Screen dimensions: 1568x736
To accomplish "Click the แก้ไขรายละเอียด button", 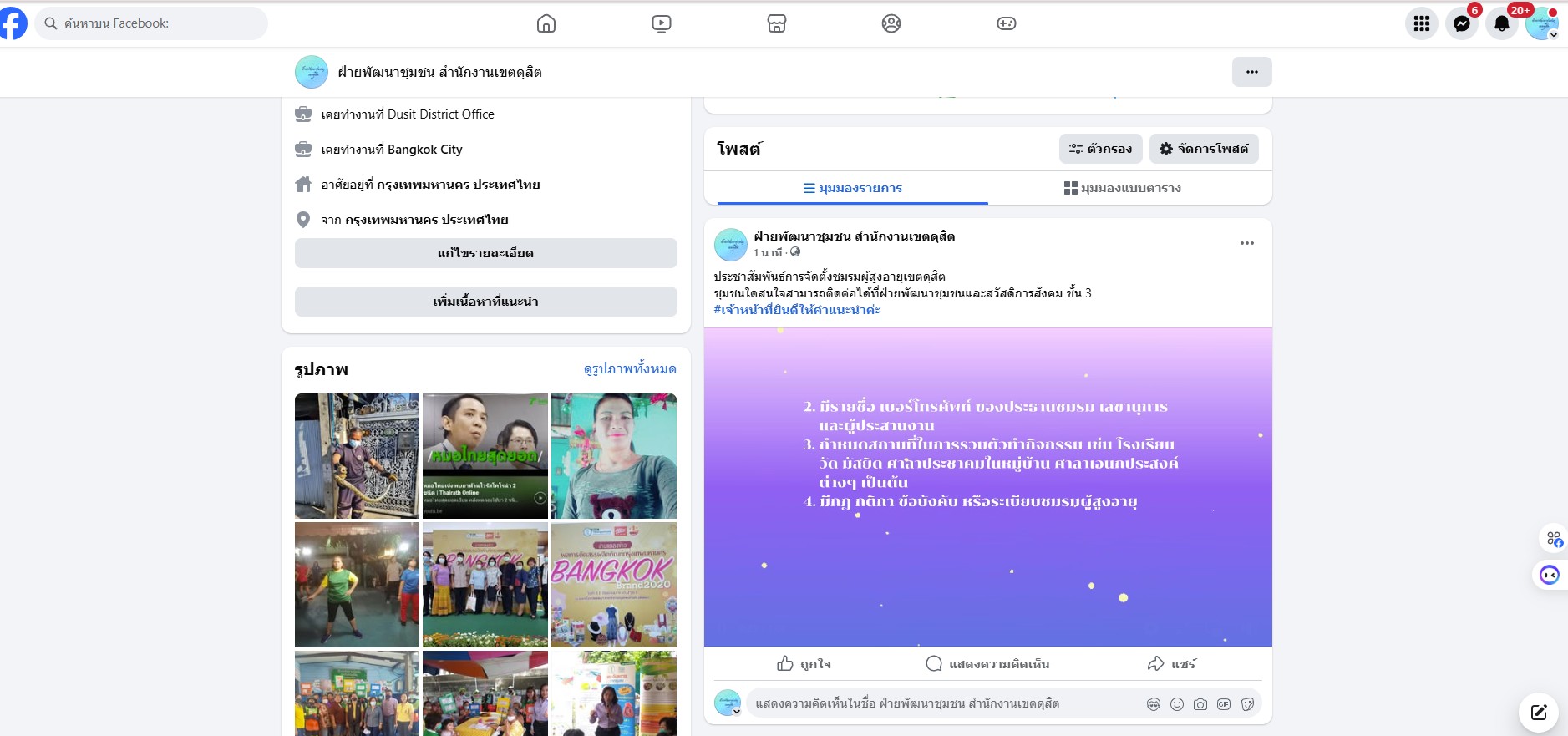I will tap(486, 253).
